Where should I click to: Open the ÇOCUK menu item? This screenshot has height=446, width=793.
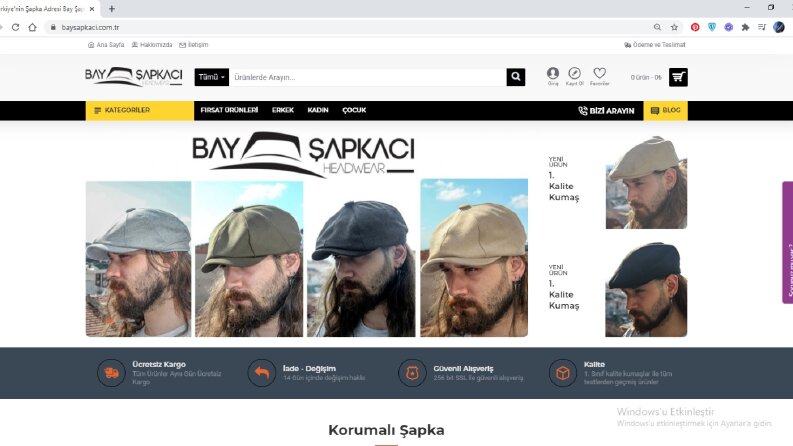(354, 110)
